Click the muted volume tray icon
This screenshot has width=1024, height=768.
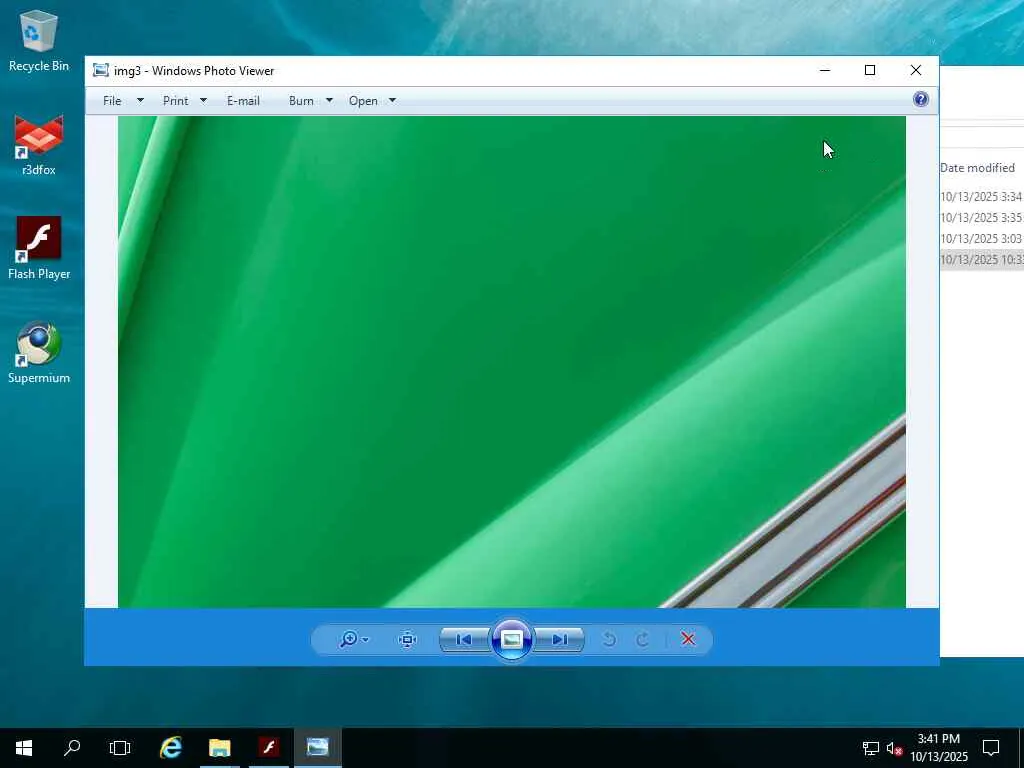pos(894,748)
